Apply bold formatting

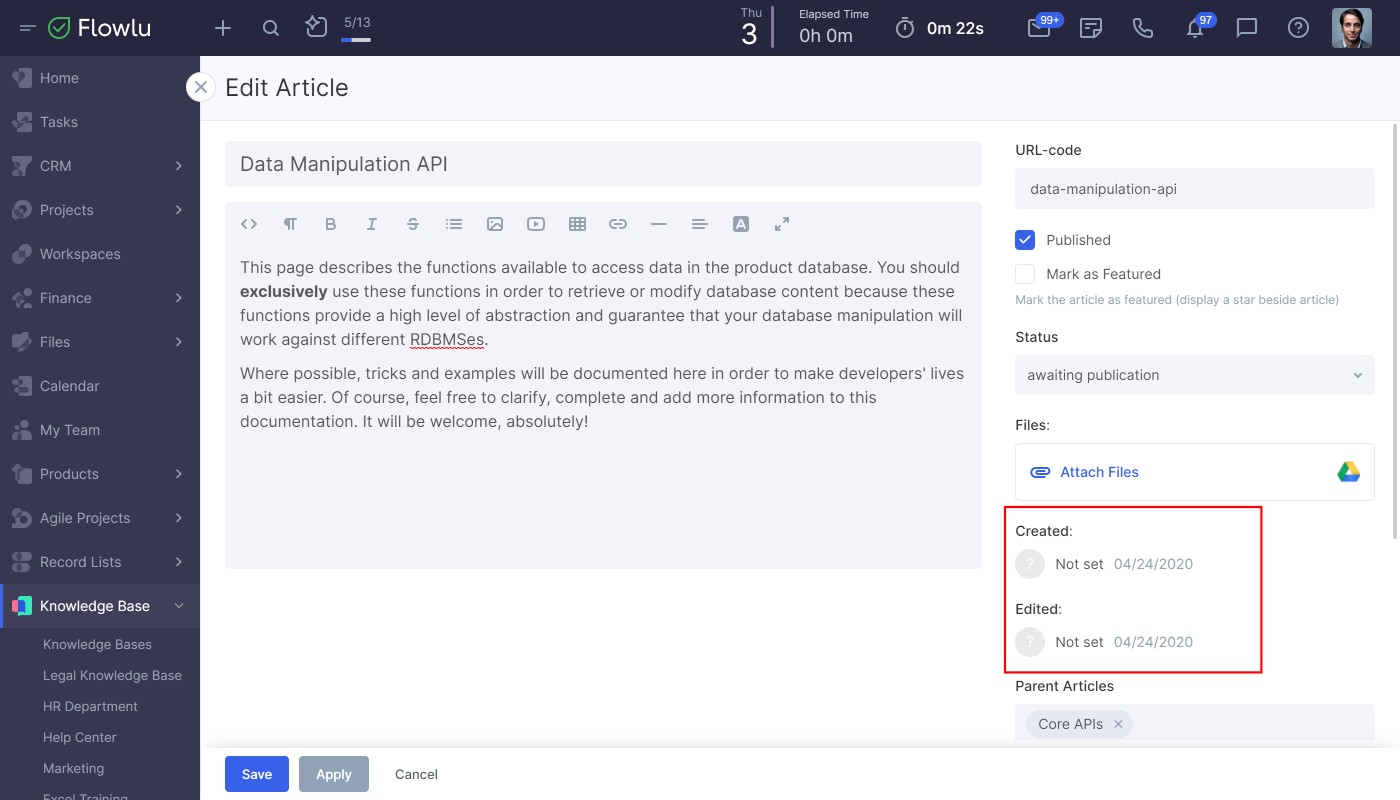331,224
